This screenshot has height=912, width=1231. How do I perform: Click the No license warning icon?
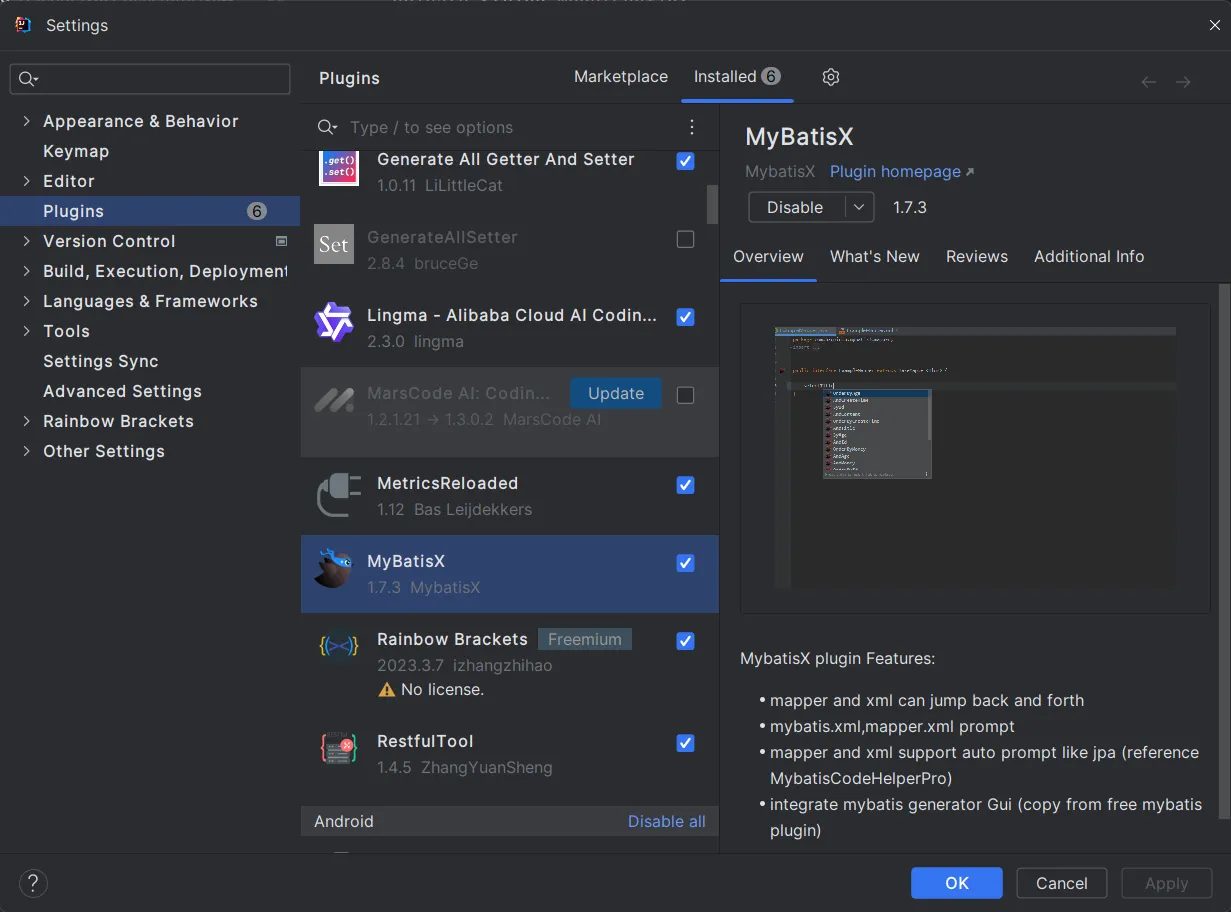387,690
